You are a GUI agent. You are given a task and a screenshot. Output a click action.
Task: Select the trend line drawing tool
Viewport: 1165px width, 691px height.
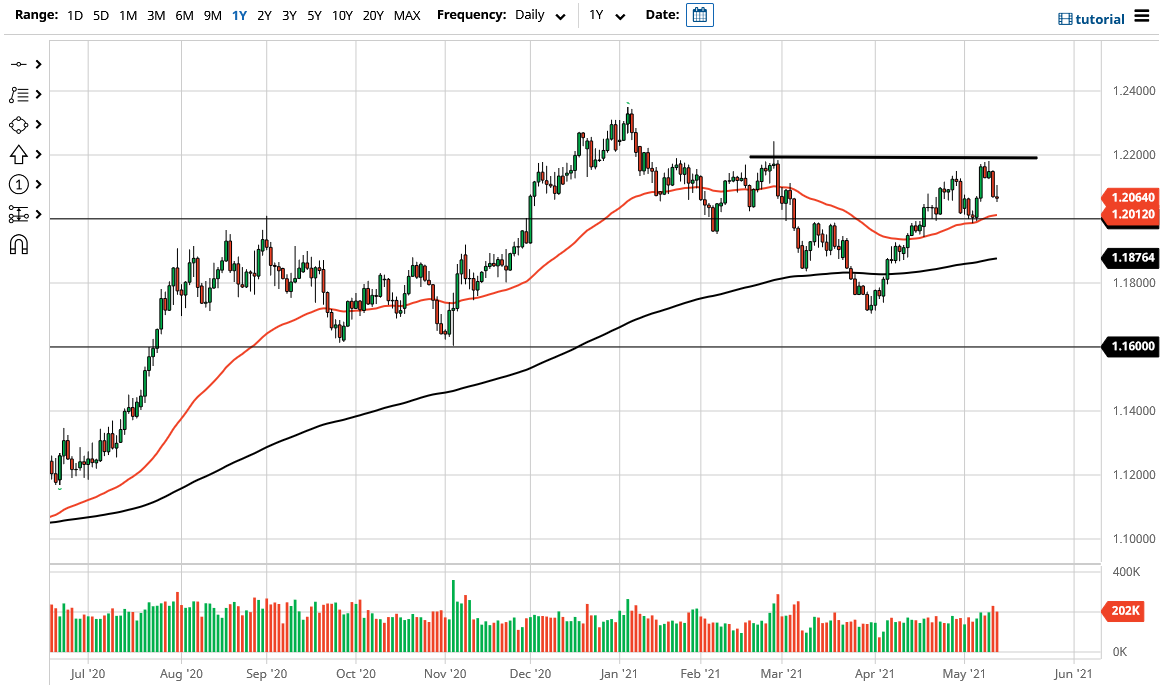[x=20, y=64]
